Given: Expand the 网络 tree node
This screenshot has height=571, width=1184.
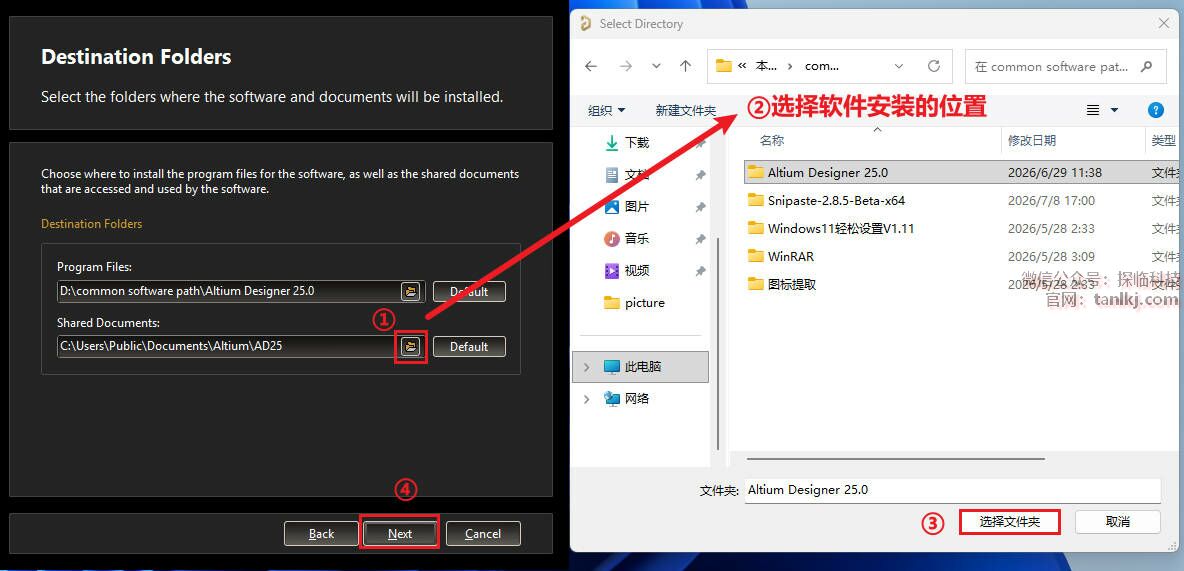Looking at the screenshot, I should click(587, 398).
